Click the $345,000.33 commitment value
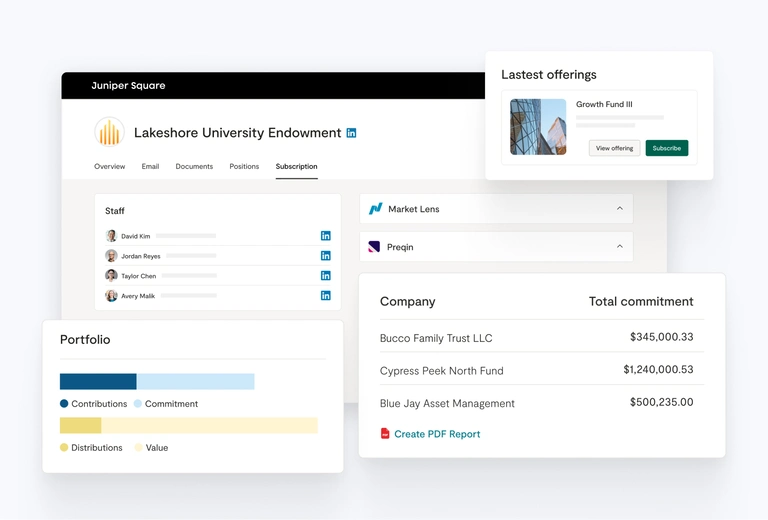Screen dimensions: 768x520 pos(662,337)
